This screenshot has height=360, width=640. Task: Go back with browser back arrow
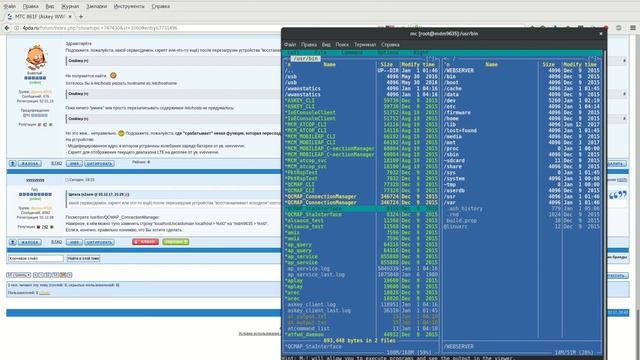[7, 28]
